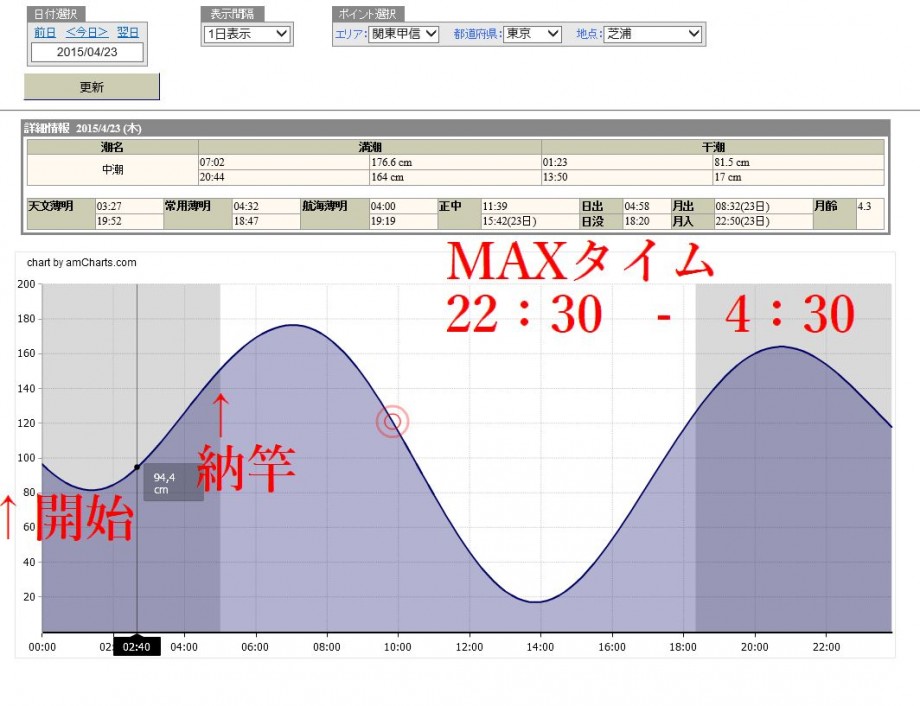Open the chart by amCharts.com link
Screen dimensions: 920x706
pos(82,263)
